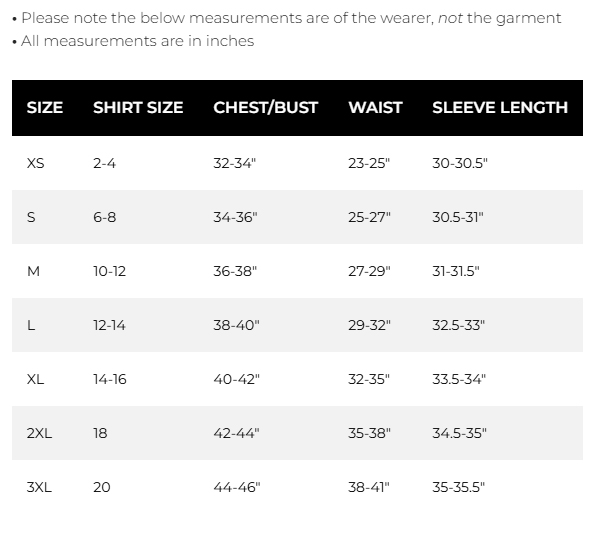Viewport: 602px width, 537px height.
Task: Select the XL size cell
Action: pyautogui.click(x=36, y=379)
